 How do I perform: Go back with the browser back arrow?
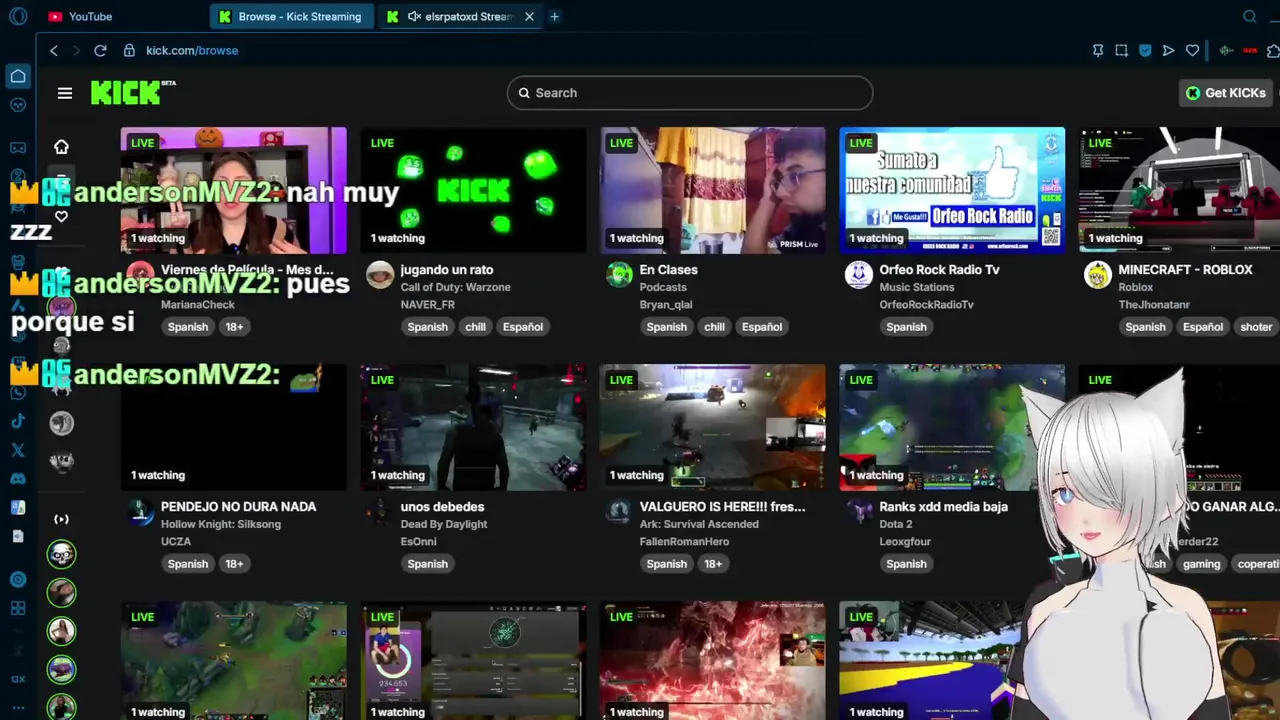click(x=54, y=50)
